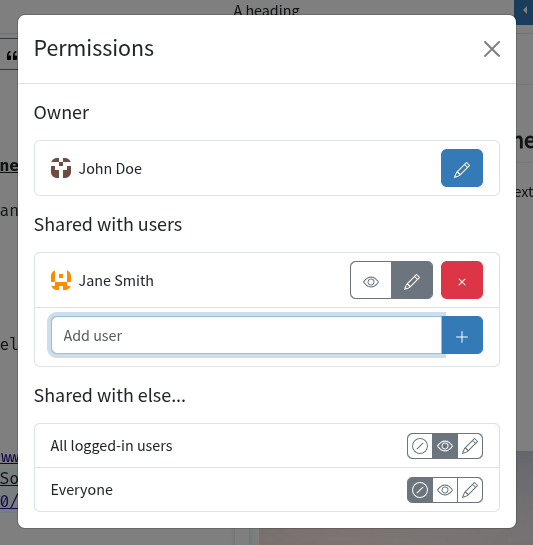Collapse sidebar with top-right blue arrow

[524, 11]
